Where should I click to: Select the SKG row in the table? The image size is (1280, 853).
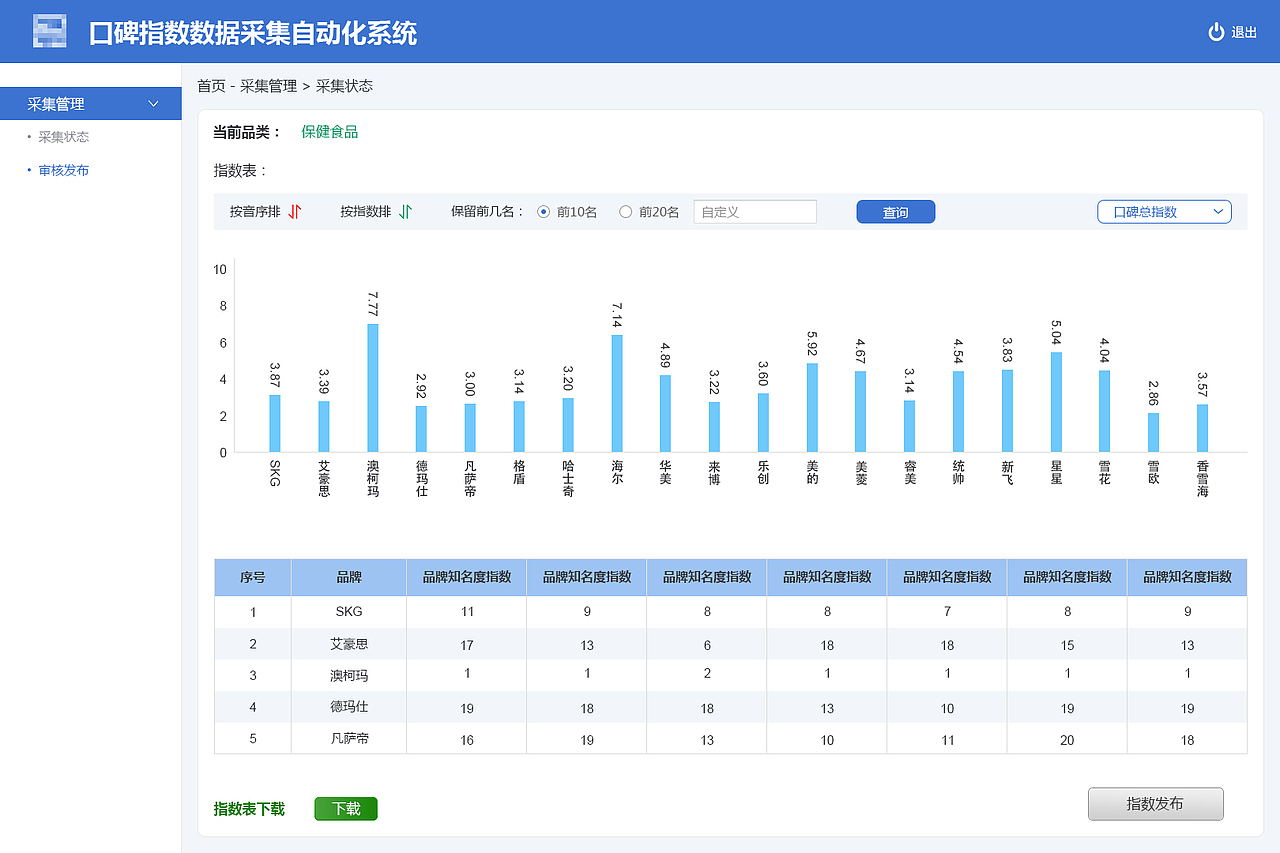[346, 613]
